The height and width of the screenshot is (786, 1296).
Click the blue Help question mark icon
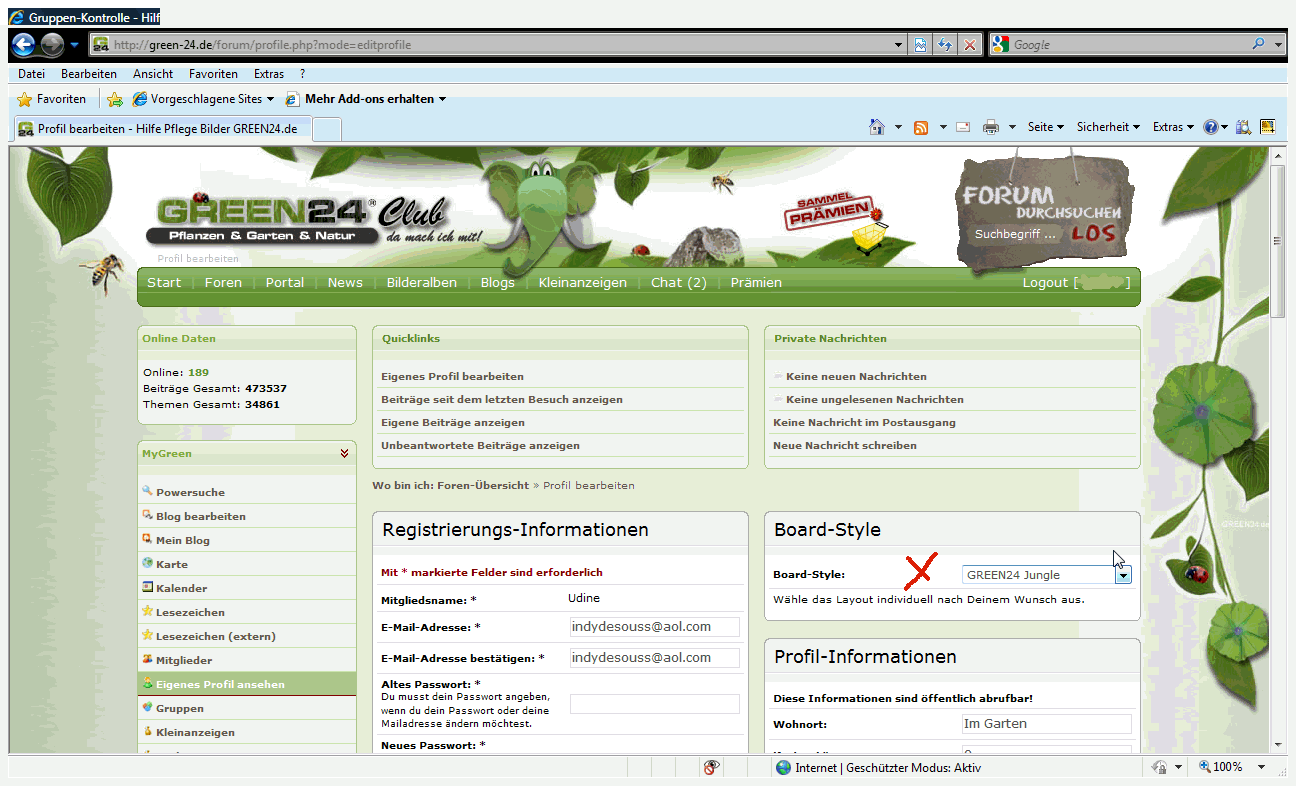[1210, 127]
